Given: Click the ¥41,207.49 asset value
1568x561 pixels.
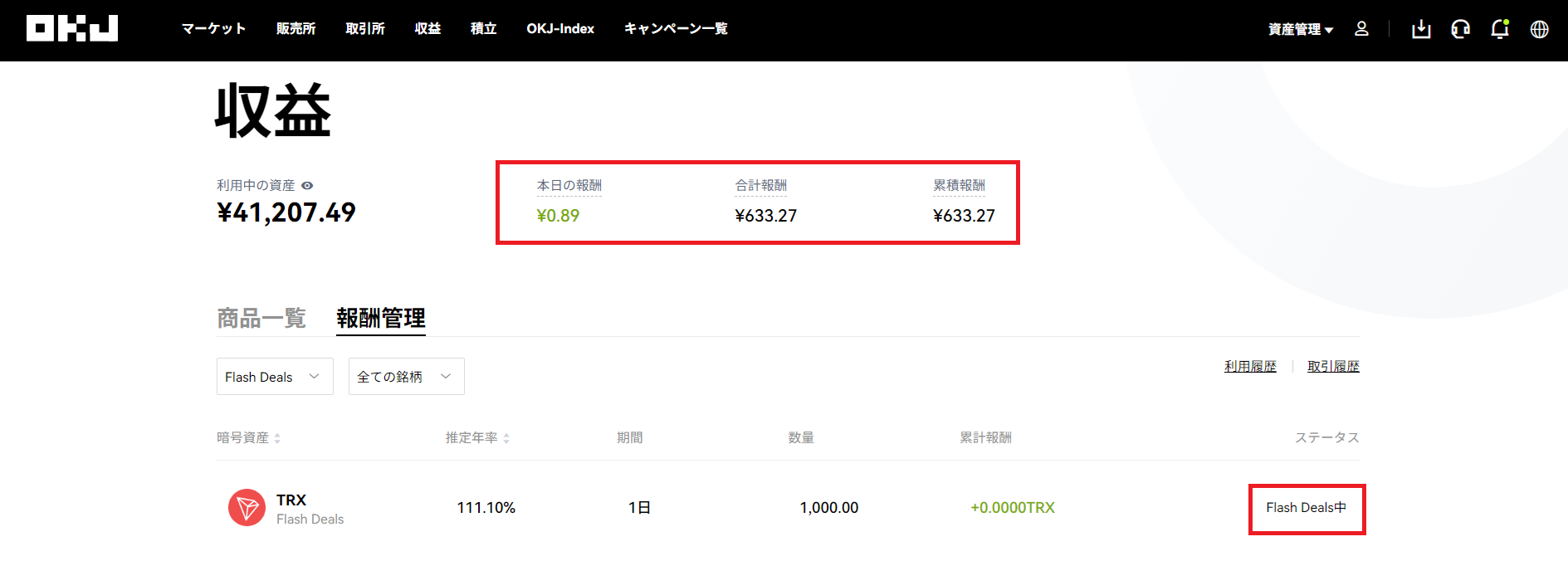Looking at the screenshot, I should click(x=286, y=212).
